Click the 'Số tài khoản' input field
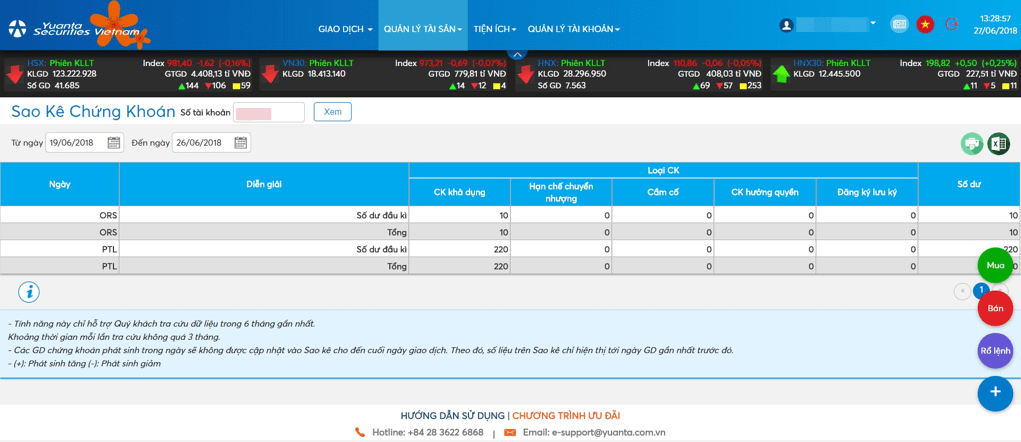The image size is (1021, 442). point(268,113)
